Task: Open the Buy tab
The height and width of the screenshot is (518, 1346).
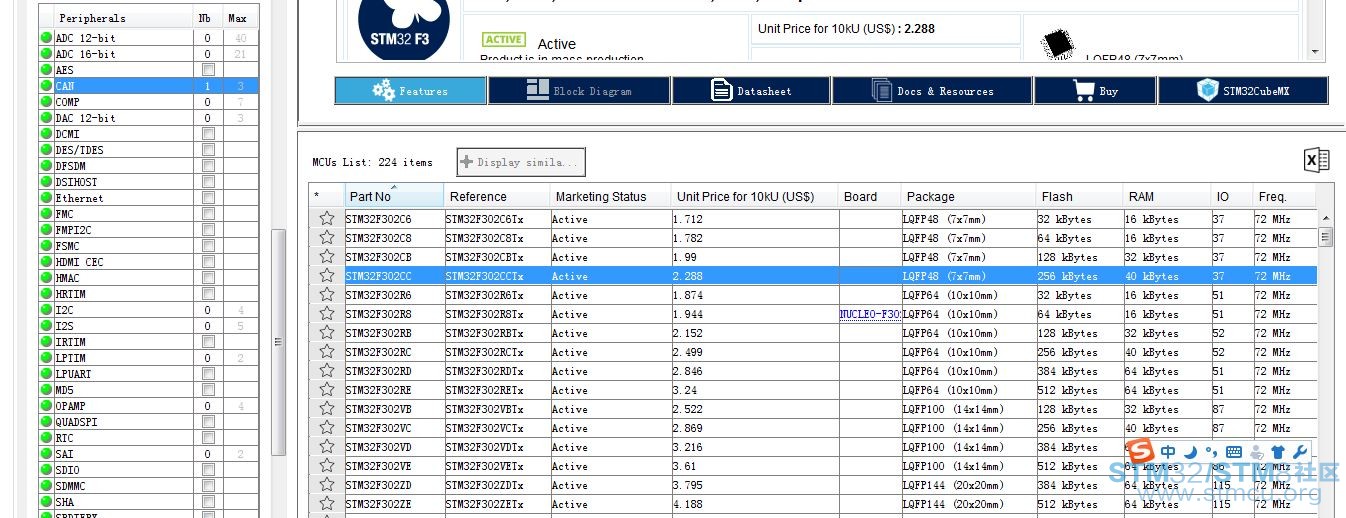Action: click(1095, 91)
